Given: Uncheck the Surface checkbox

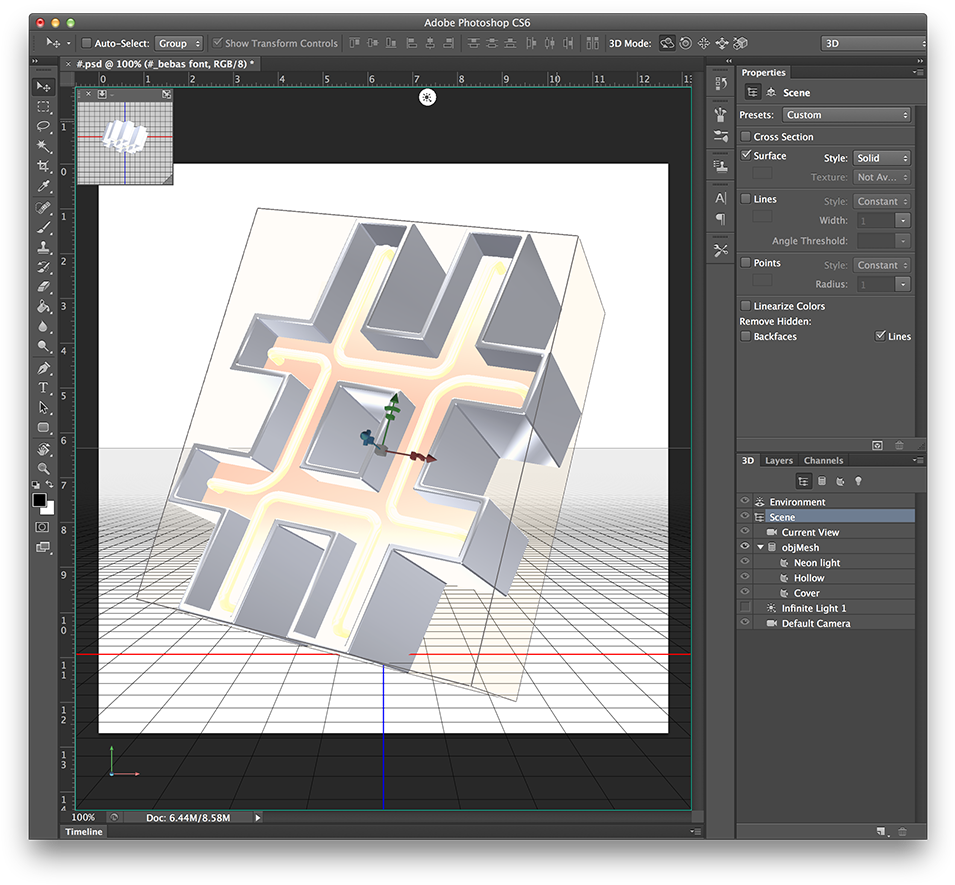Looking at the screenshot, I should click(x=746, y=155).
